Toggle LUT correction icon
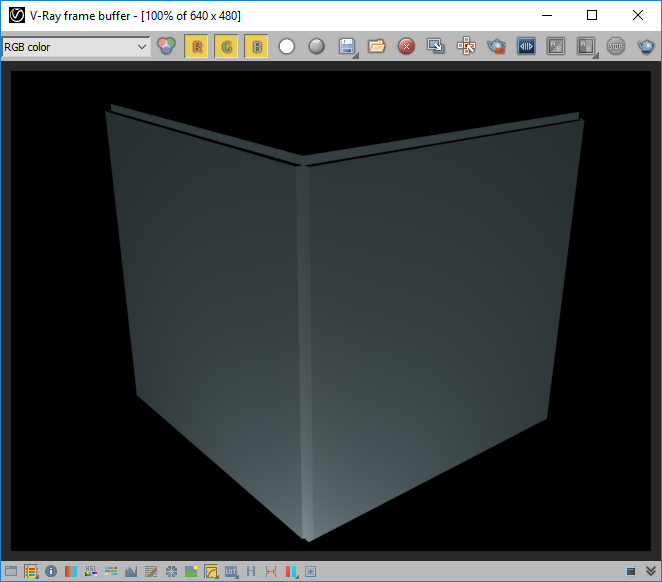This screenshot has height=582, width=662. [x=231, y=571]
